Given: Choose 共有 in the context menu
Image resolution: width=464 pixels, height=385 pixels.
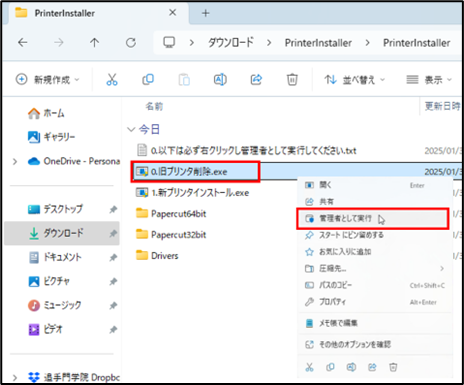Looking at the screenshot, I should 375,201.
